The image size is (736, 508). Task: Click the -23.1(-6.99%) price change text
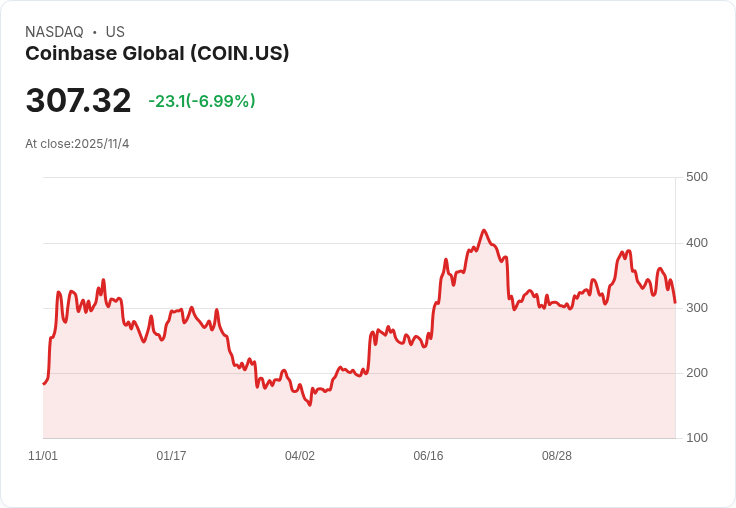201,101
